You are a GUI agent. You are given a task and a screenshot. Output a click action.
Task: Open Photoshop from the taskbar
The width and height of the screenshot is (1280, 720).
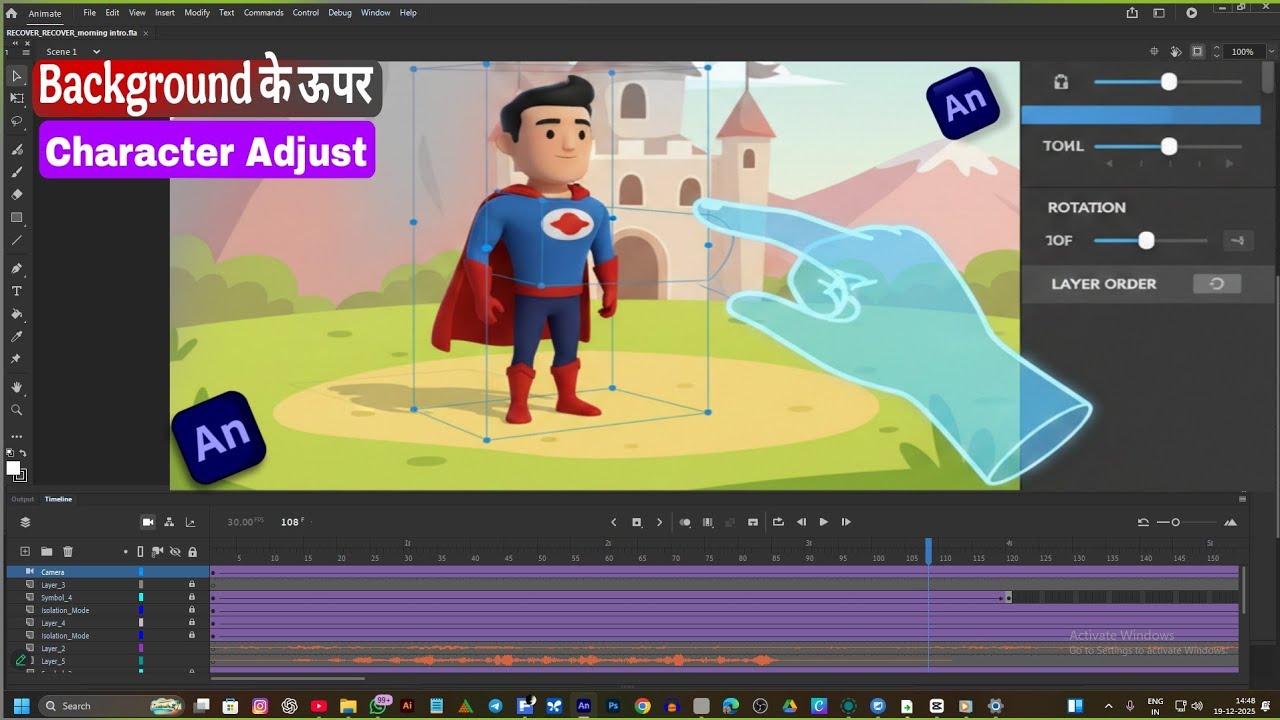pyautogui.click(x=613, y=706)
